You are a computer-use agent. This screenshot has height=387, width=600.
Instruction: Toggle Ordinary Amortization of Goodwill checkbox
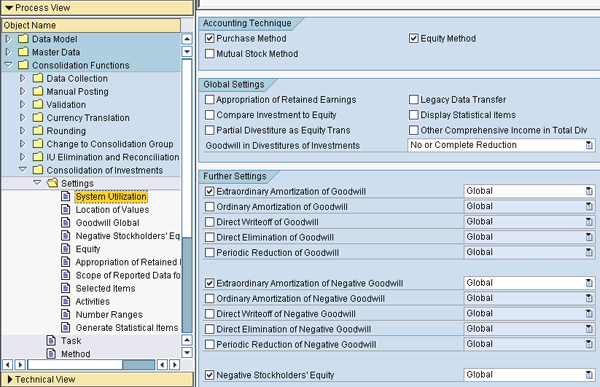coord(209,207)
